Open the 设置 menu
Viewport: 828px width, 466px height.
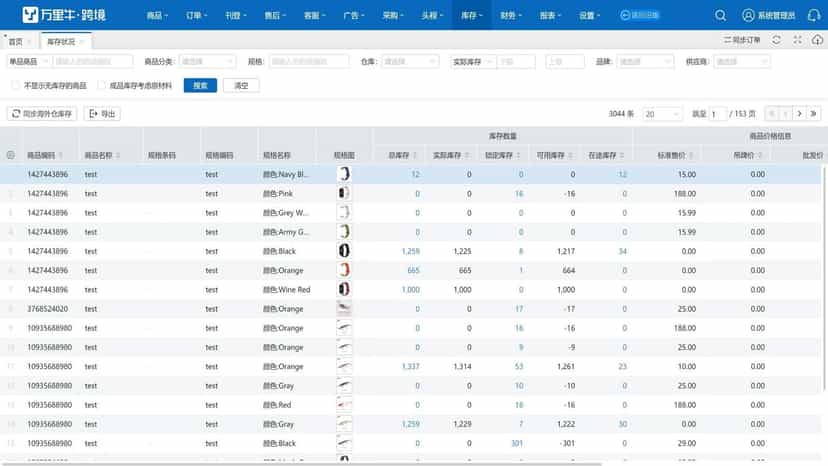[589, 15]
